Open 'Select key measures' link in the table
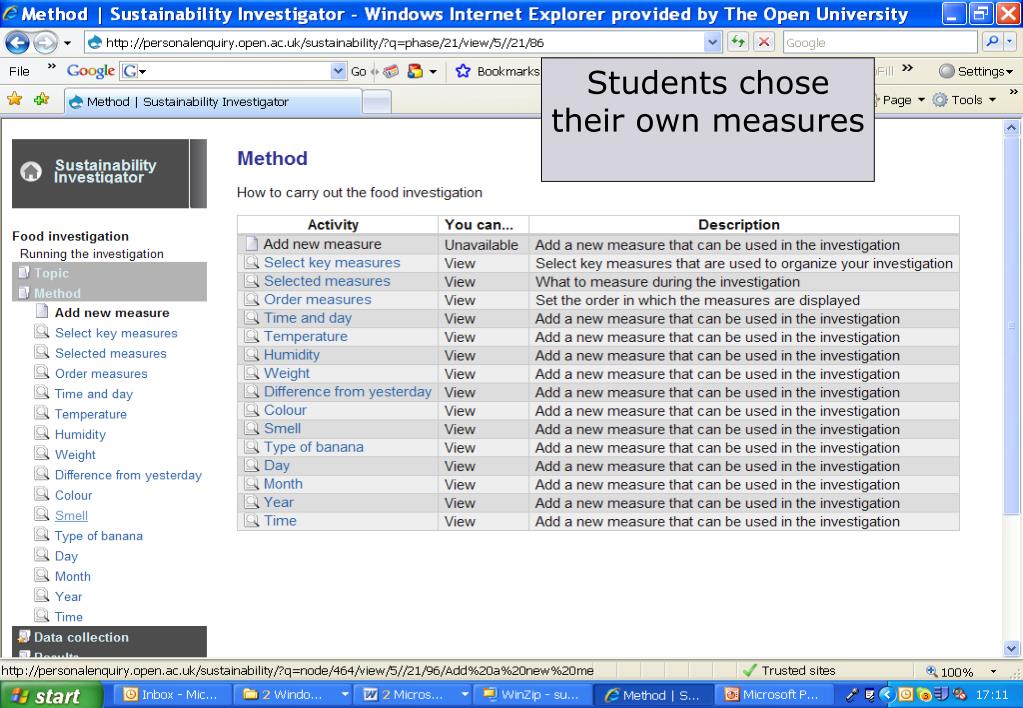 point(332,262)
